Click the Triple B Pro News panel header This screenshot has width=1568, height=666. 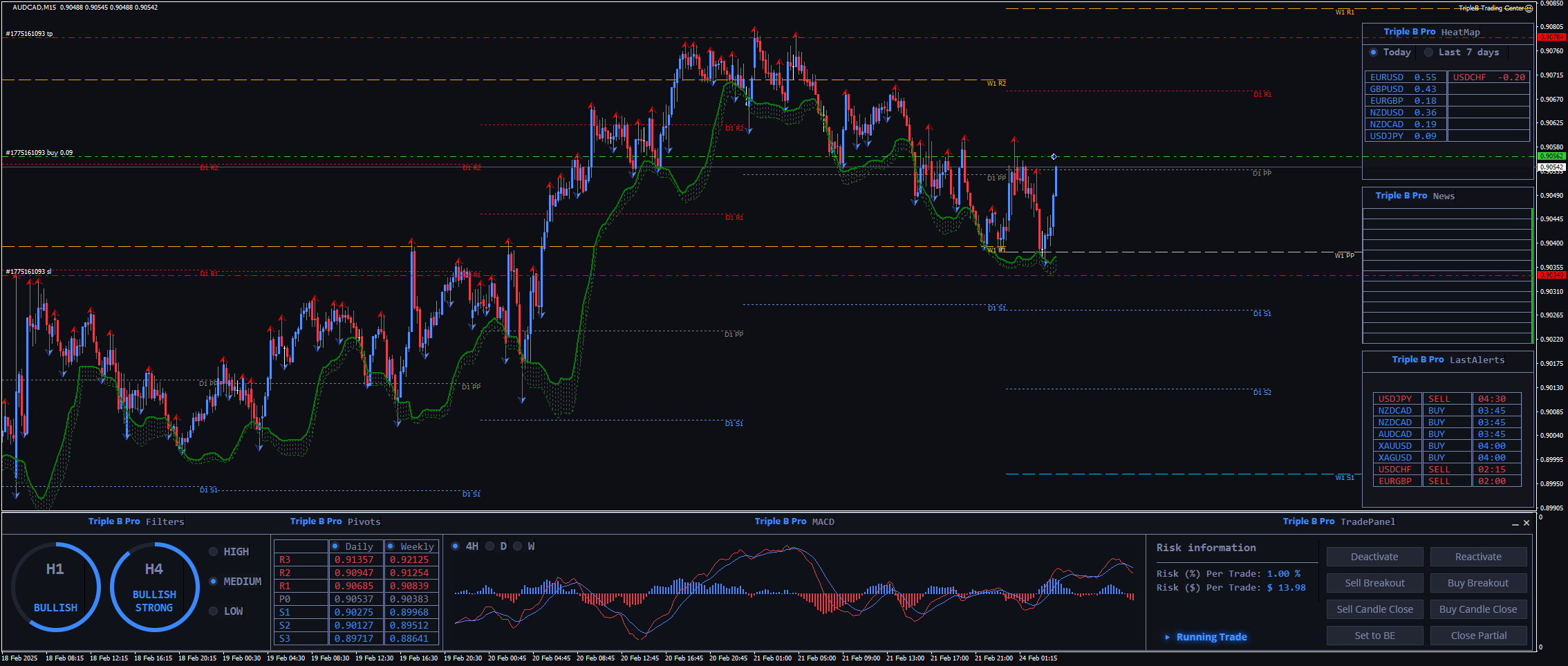(1415, 196)
